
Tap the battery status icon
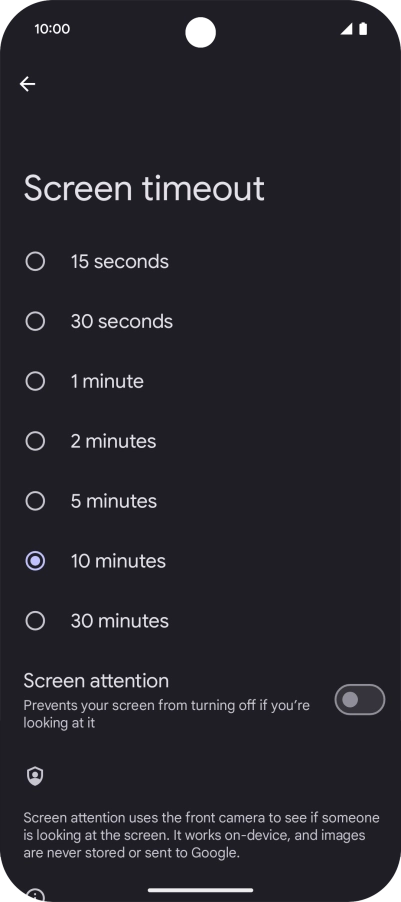pos(363,29)
